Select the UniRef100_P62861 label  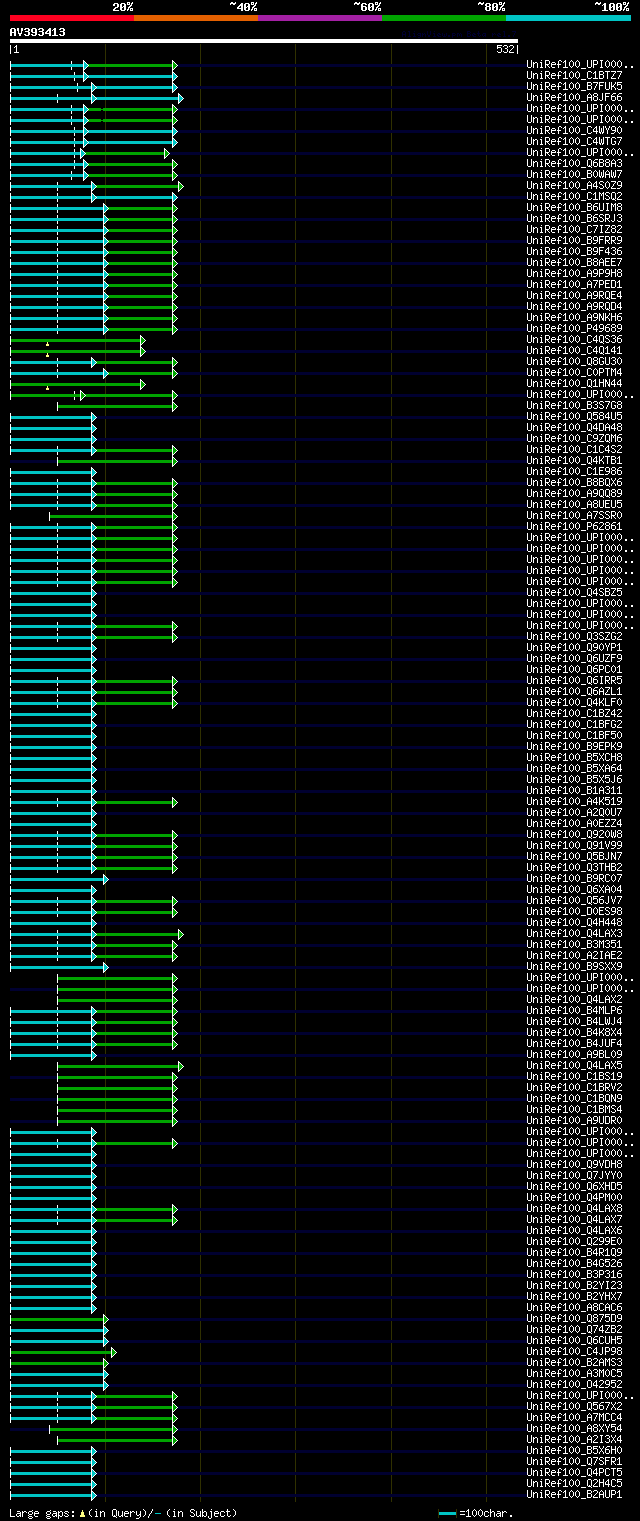tap(575, 526)
